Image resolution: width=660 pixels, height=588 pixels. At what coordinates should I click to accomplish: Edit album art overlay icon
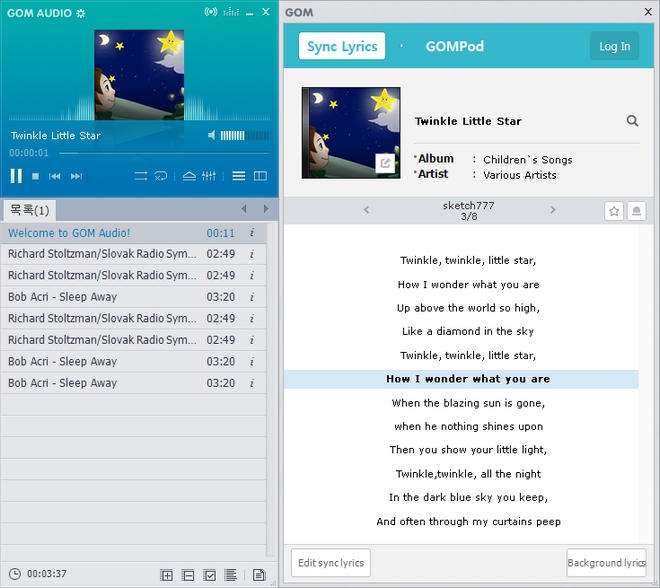click(x=385, y=163)
